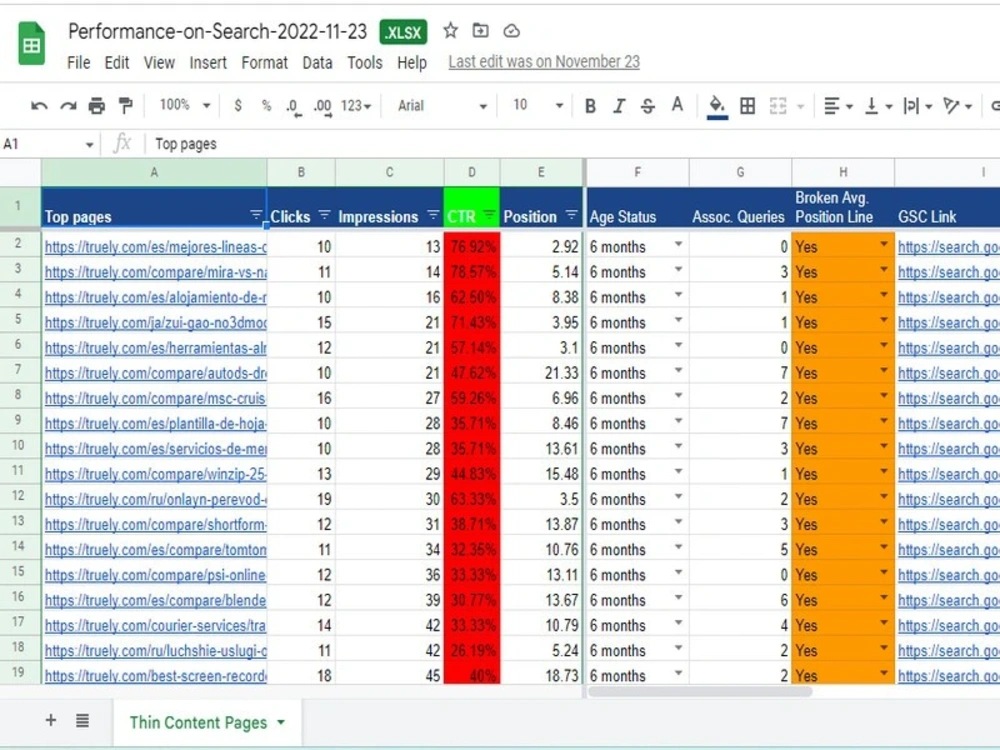Toggle the Position column filter
This screenshot has width=1000, height=750.
click(x=571, y=215)
